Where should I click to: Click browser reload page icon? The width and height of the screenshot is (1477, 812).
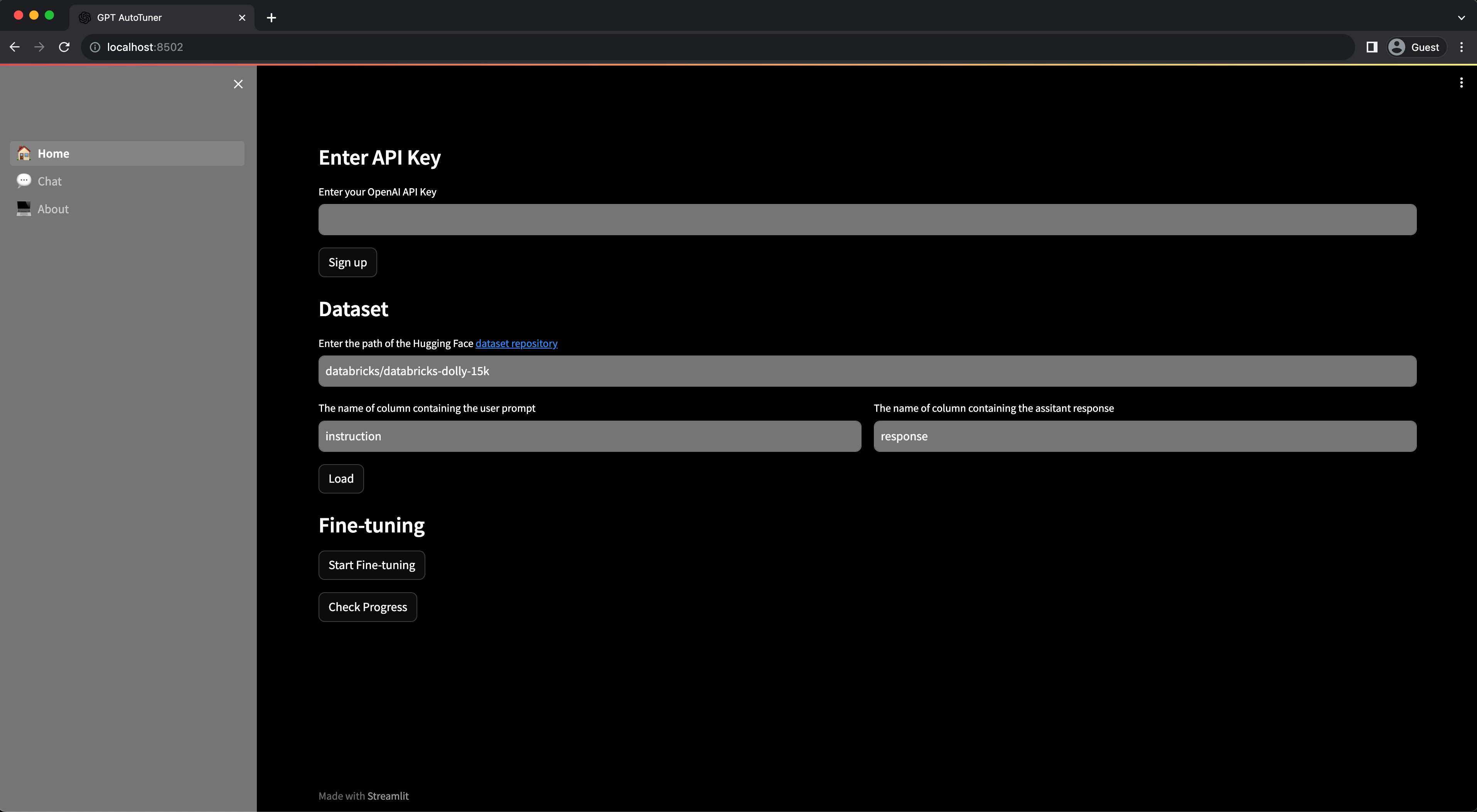(x=64, y=47)
